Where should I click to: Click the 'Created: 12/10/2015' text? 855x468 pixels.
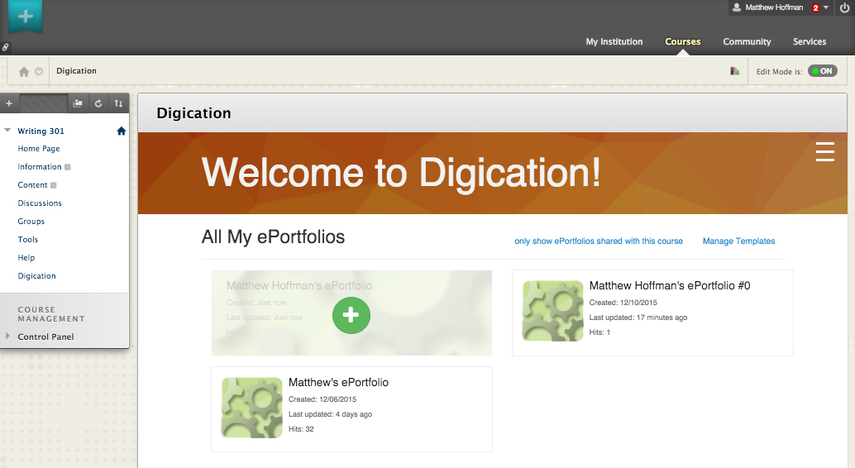[623, 302]
